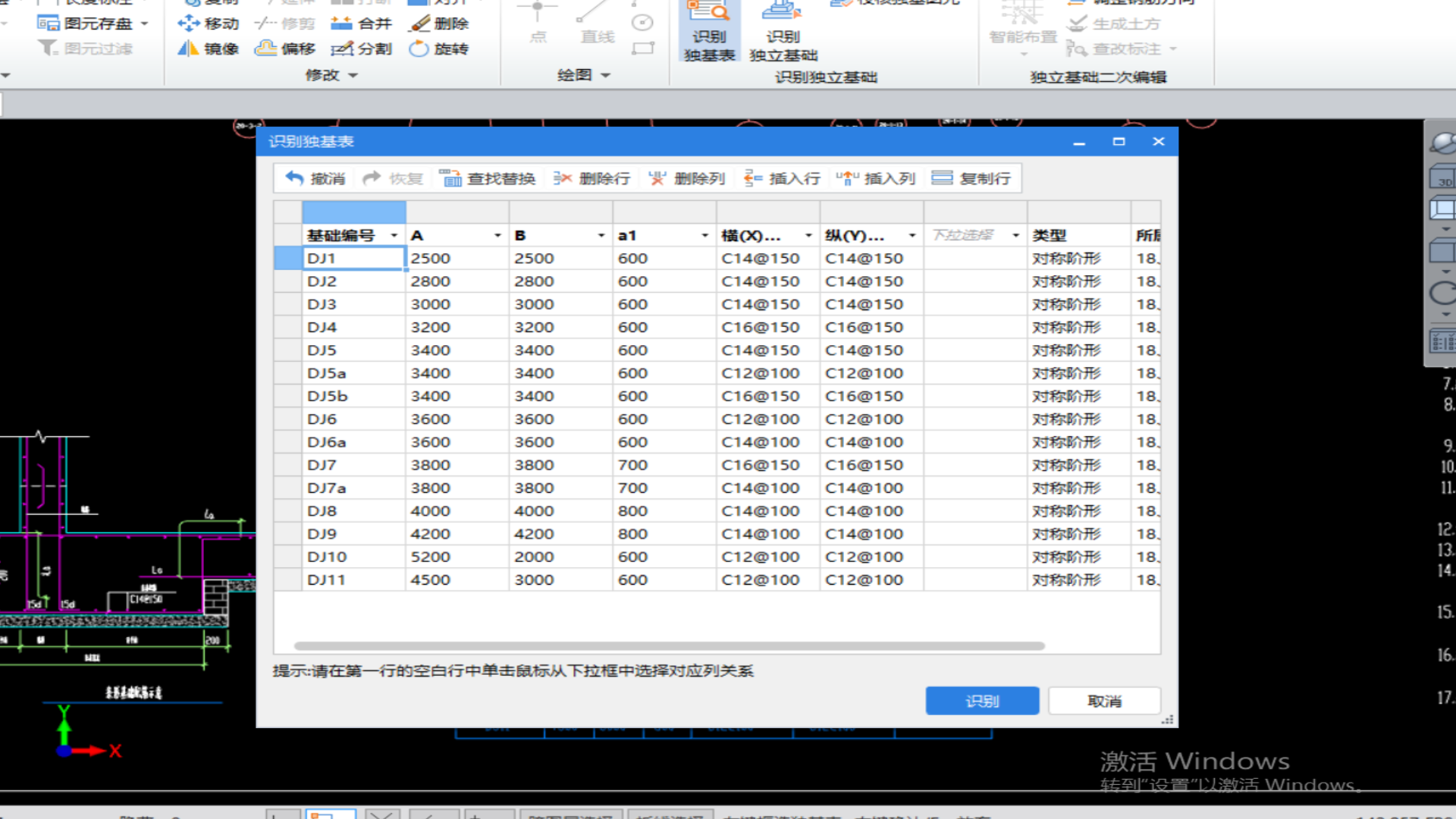Click 插入列 to insert a column
This screenshot has width=1456, height=819.
877,178
